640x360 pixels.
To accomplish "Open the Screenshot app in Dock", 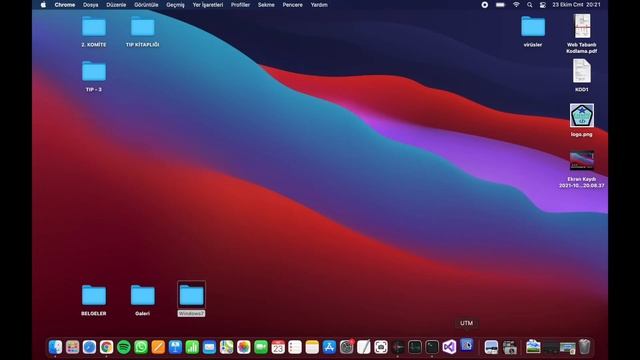I will [x=381, y=347].
